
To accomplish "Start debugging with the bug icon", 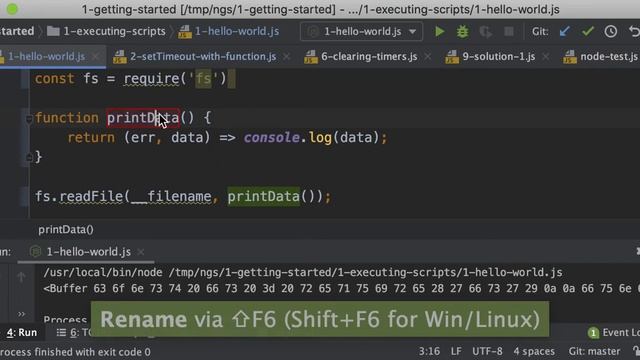I will 462,31.
